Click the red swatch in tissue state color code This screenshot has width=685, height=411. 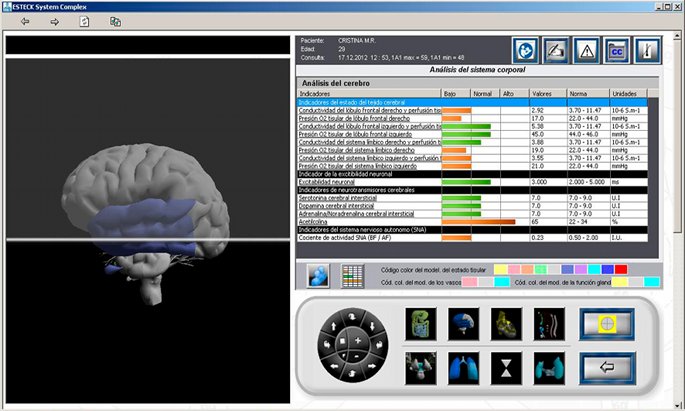click(x=621, y=269)
